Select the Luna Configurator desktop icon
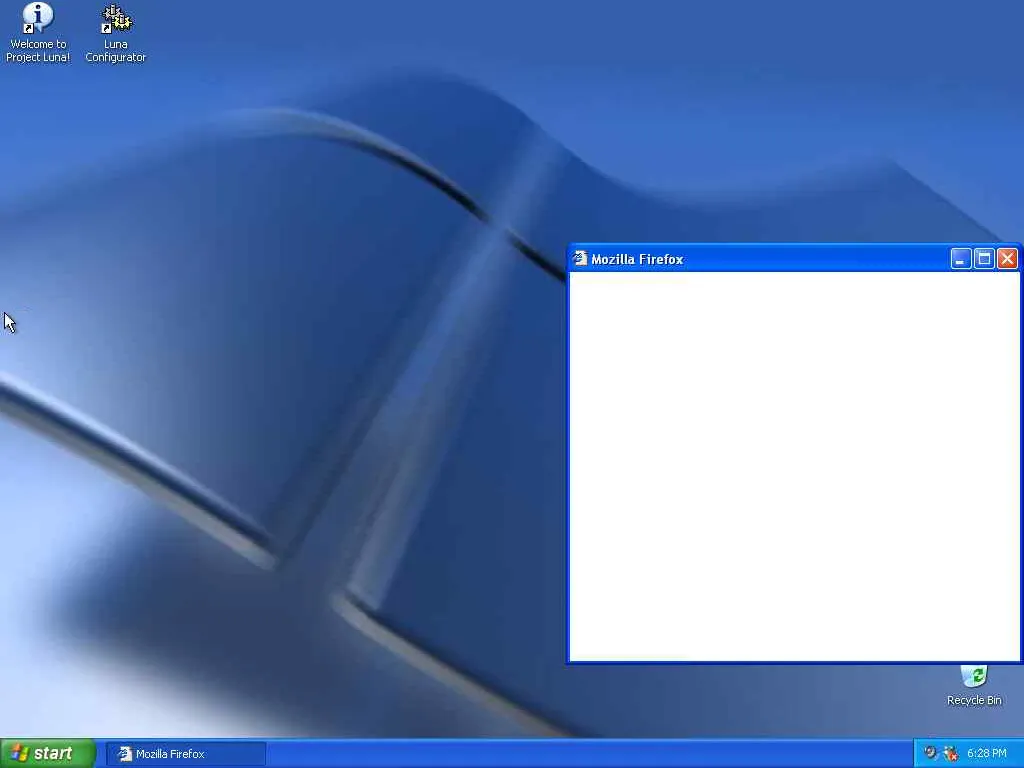 (116, 33)
